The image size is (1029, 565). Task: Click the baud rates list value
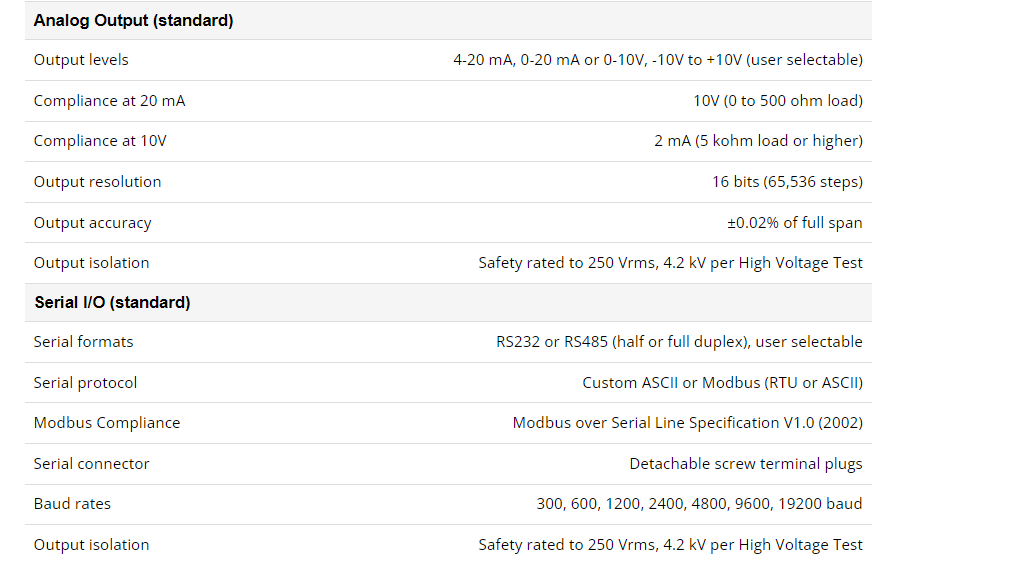click(x=699, y=504)
